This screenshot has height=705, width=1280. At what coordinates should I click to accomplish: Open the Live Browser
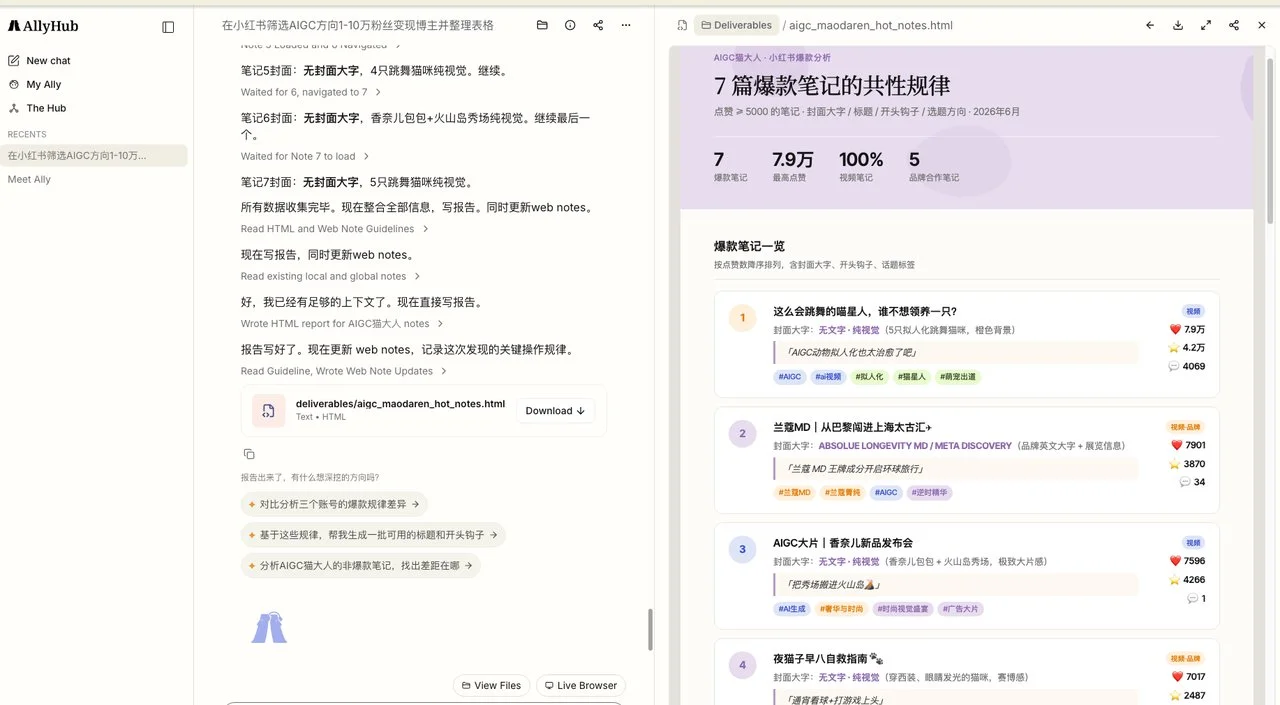point(581,685)
